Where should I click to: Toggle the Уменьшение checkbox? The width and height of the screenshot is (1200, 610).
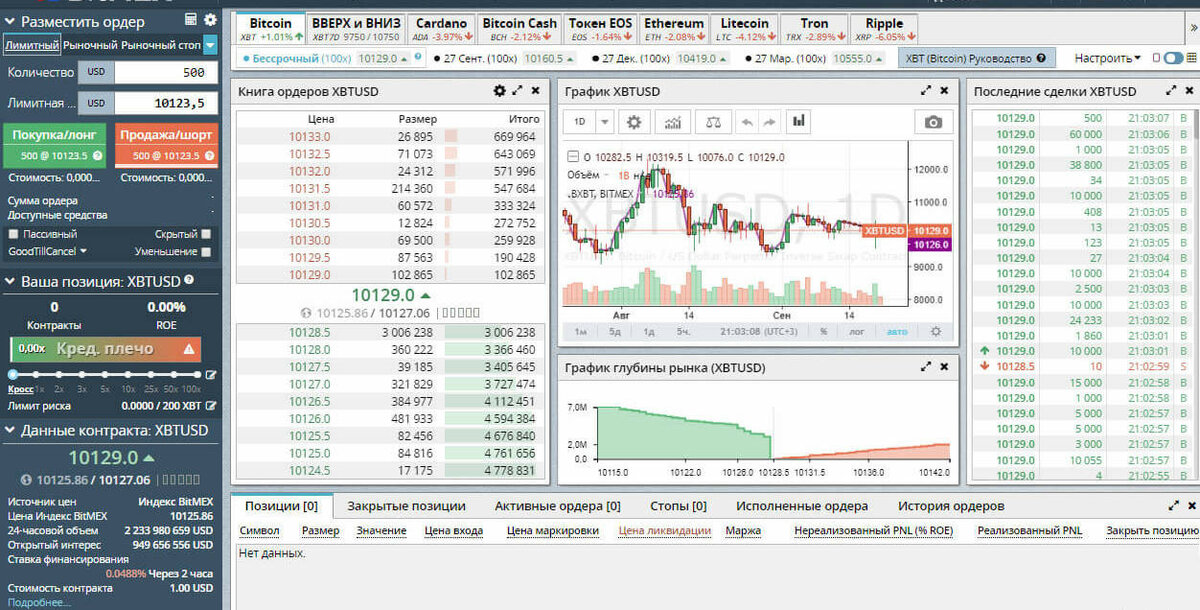click(206, 251)
